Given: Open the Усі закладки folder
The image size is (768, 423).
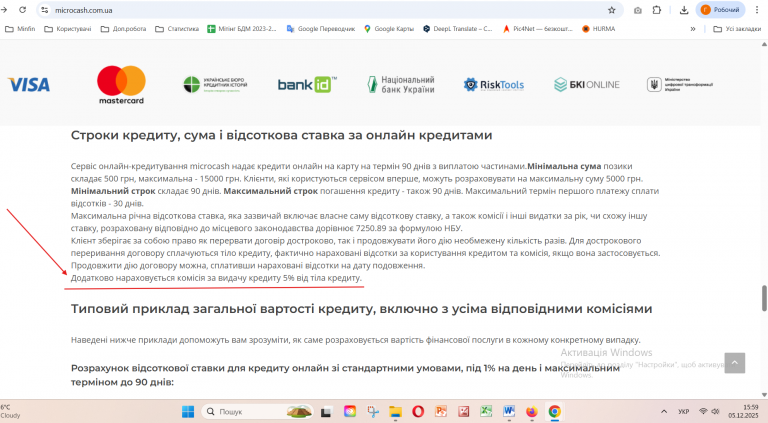Looking at the screenshot, I should (x=737, y=29).
